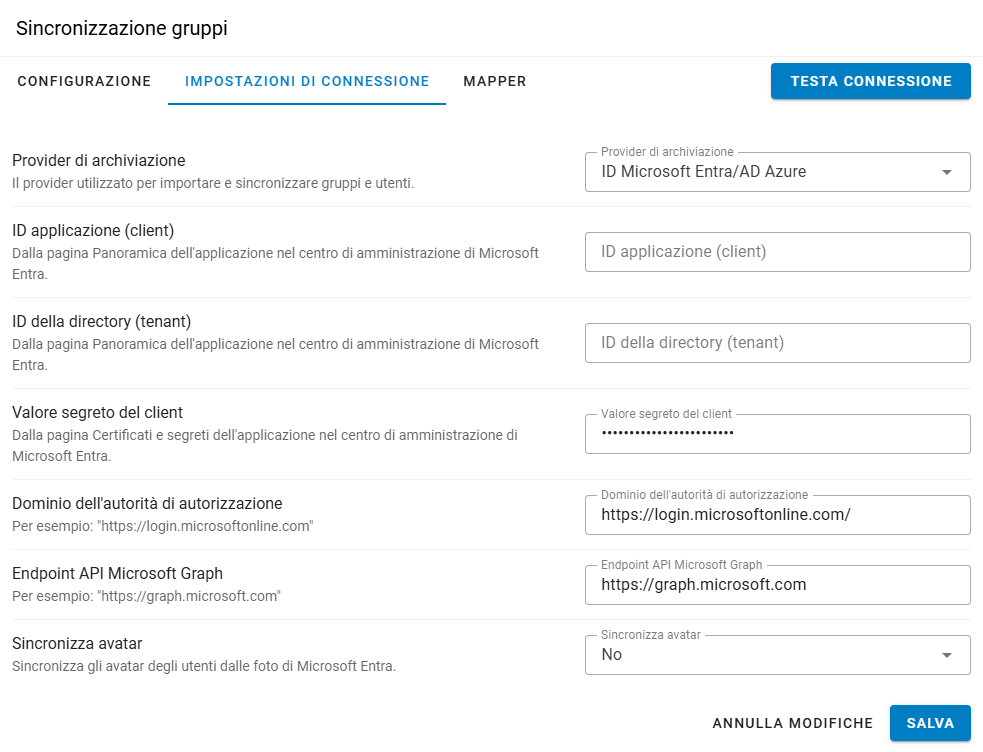The image size is (983, 752).
Task: Click the 'No' value in Sincronizza avatar
Action: pos(611,655)
